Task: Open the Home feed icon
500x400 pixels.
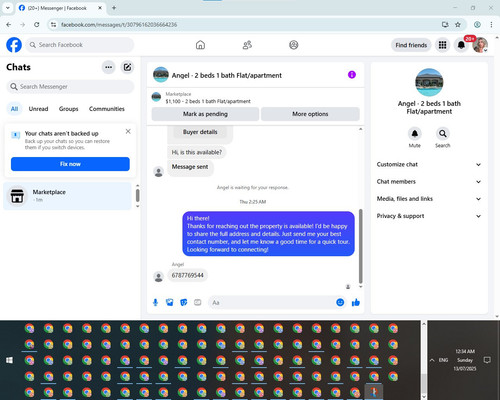Action: tap(200, 45)
